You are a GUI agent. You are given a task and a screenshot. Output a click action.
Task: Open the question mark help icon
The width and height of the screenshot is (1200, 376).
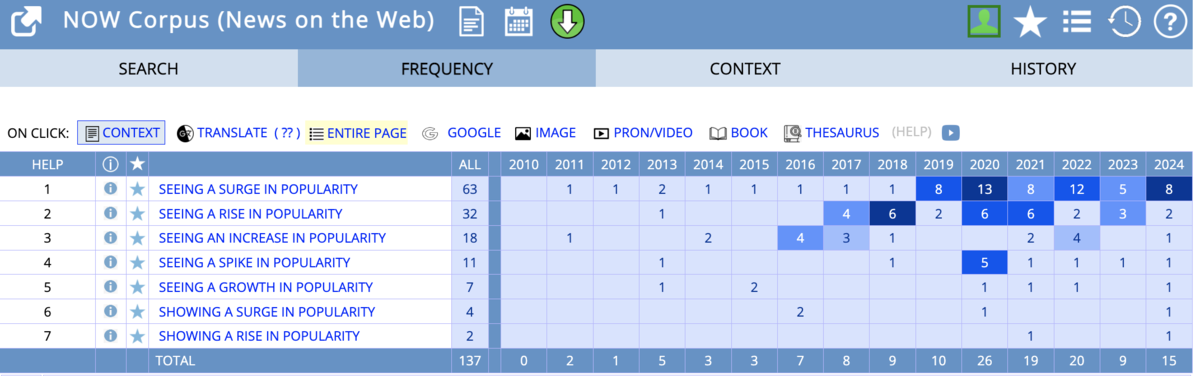(1170, 22)
